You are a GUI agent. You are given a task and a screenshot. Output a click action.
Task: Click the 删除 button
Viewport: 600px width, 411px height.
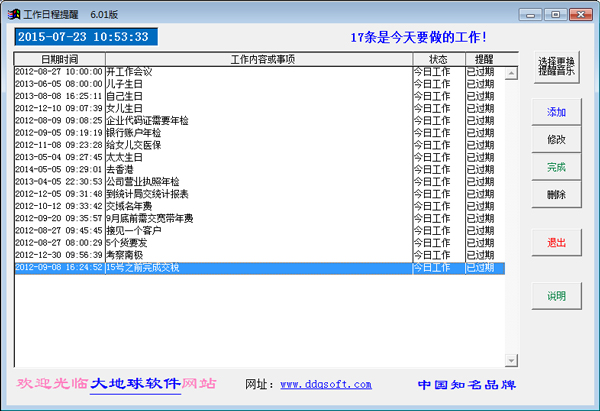556,194
